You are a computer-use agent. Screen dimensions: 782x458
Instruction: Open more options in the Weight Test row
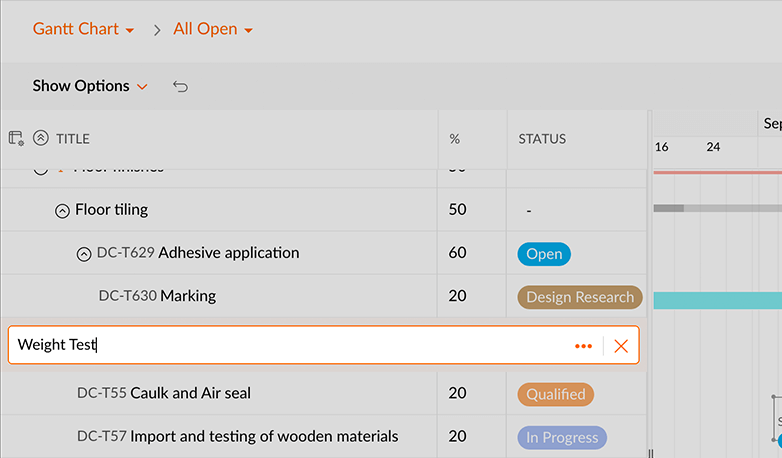[583, 346]
